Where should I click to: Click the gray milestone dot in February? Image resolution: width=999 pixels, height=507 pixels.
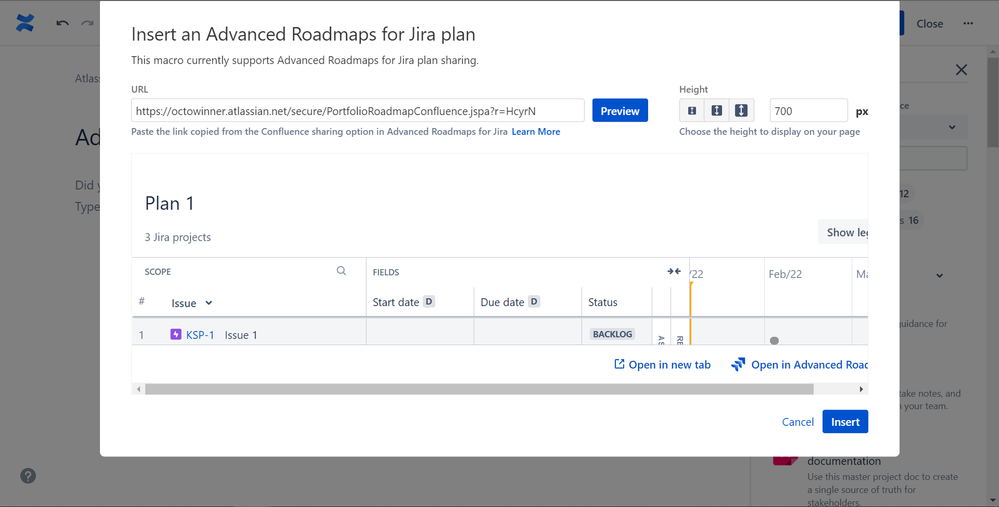[x=774, y=341]
